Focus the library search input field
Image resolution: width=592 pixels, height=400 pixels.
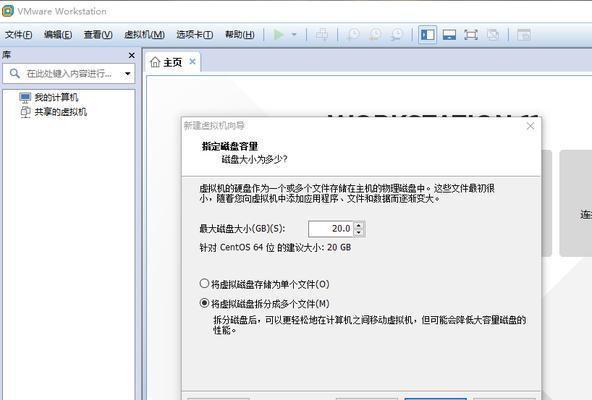69,73
